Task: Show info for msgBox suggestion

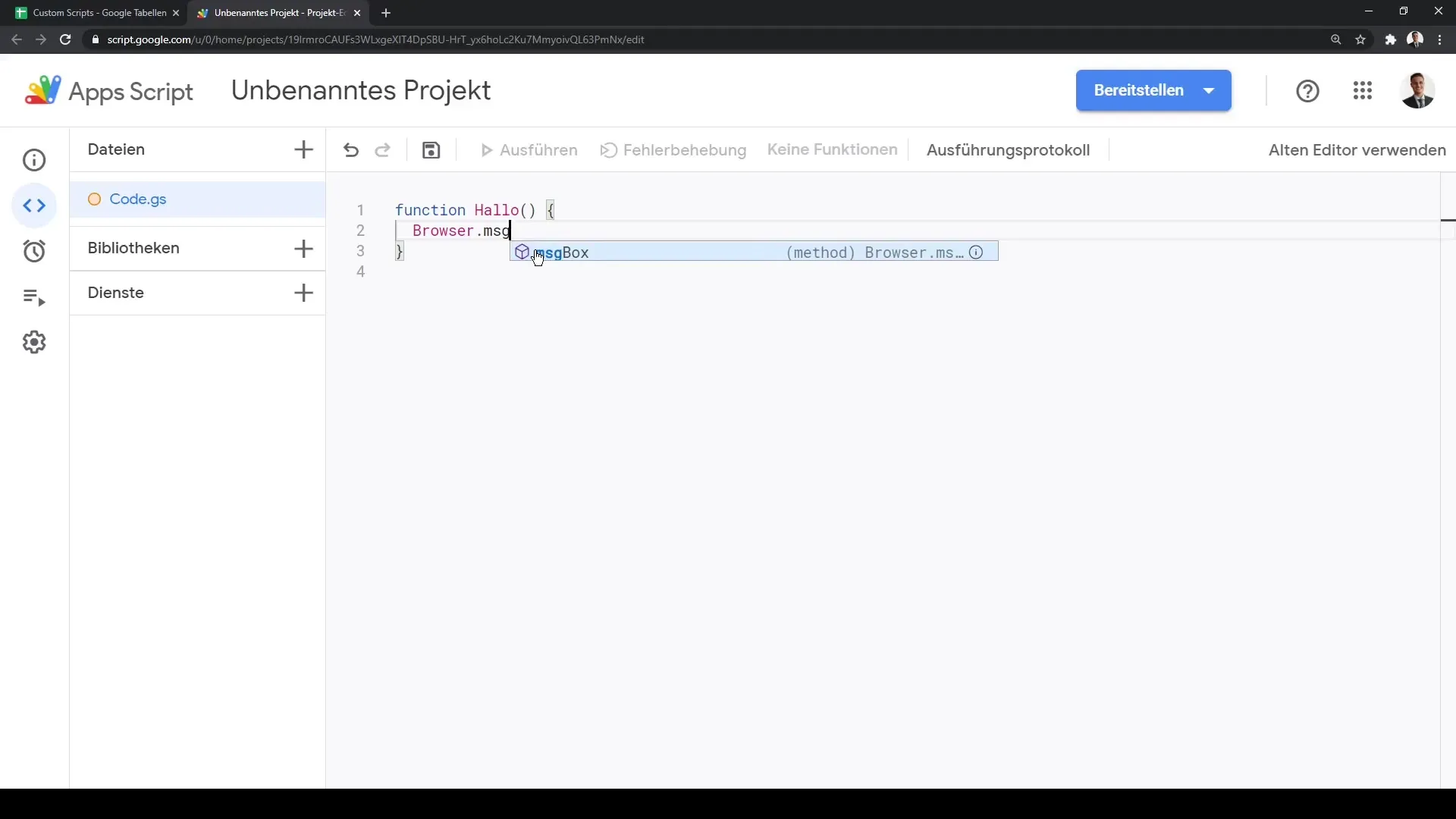Action: click(976, 253)
